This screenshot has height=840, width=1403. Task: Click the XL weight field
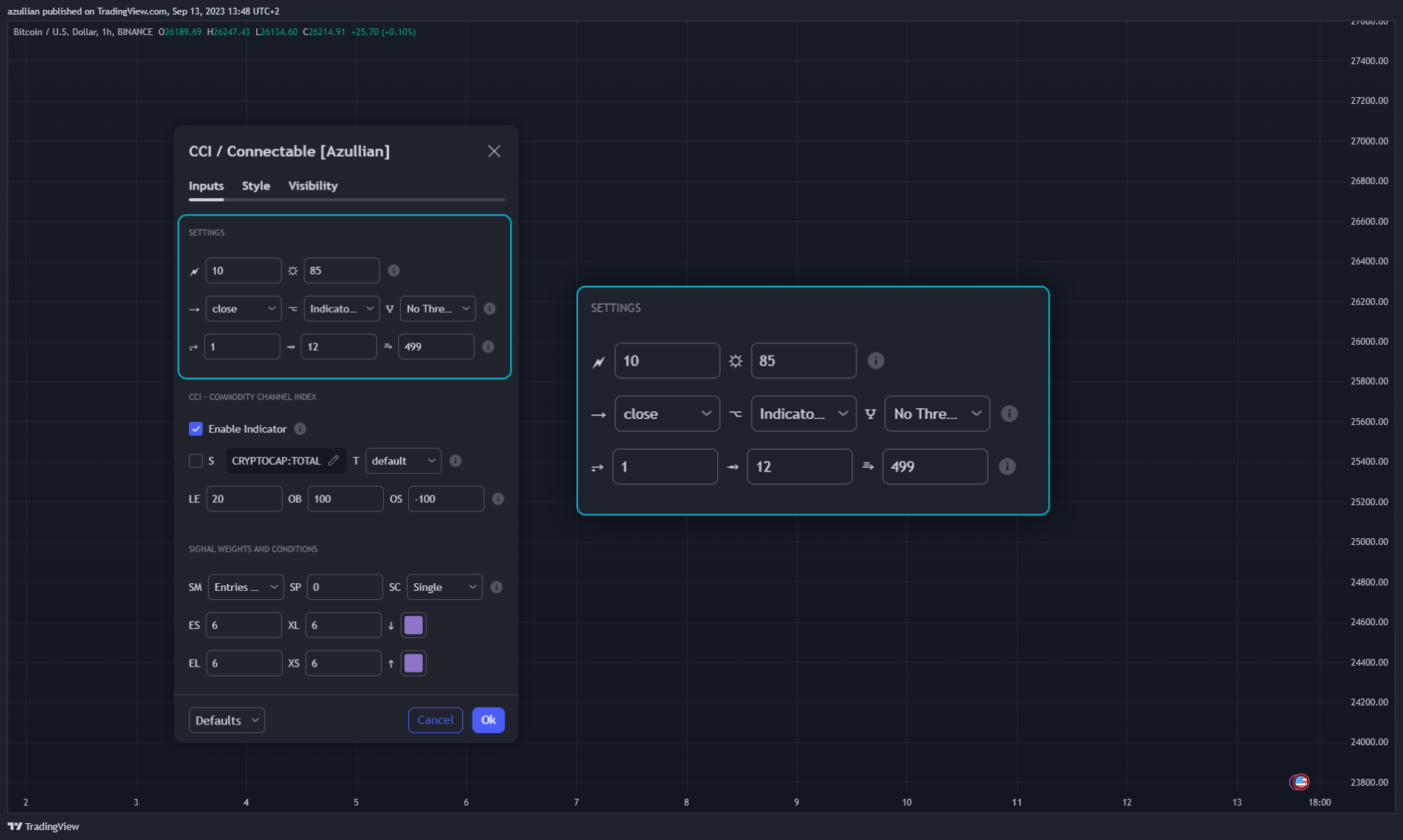pyautogui.click(x=343, y=625)
